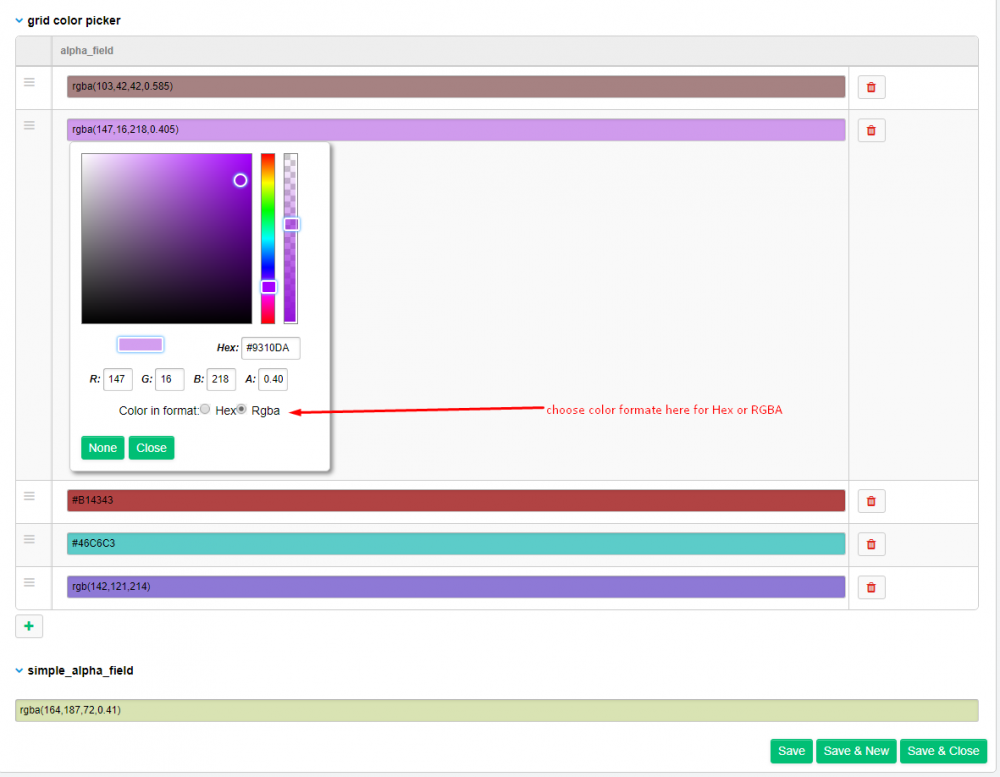Delete the rgb(142,121,214) row
1000x777 pixels.
click(x=871, y=587)
